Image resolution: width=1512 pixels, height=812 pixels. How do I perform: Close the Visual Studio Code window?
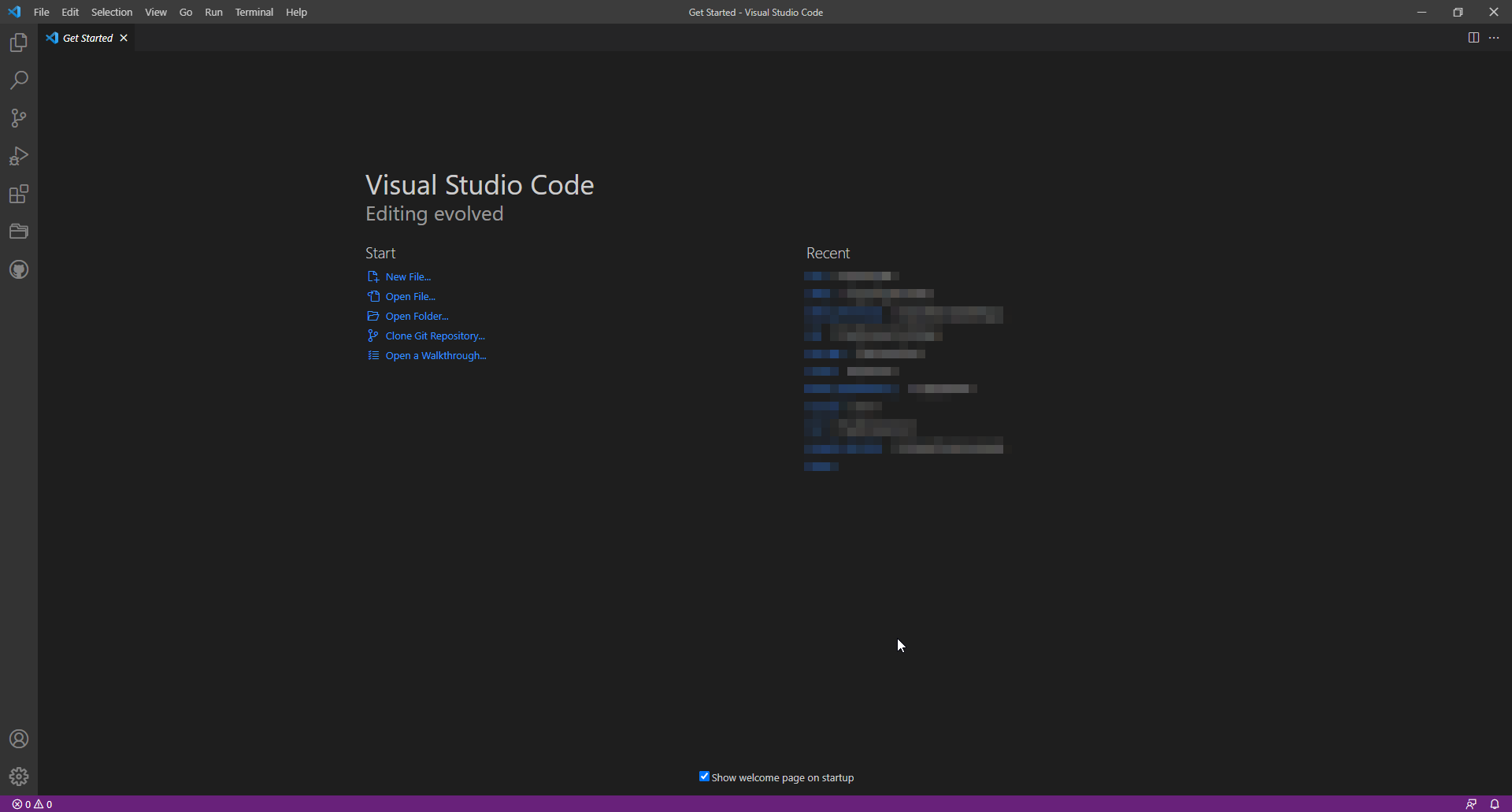pyautogui.click(x=1494, y=12)
